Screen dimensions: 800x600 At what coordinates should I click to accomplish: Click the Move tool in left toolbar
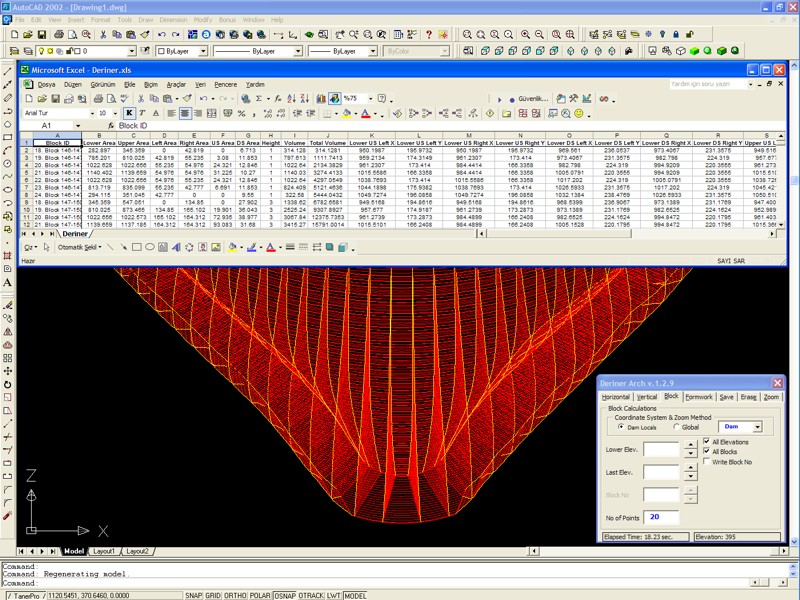(x=8, y=369)
